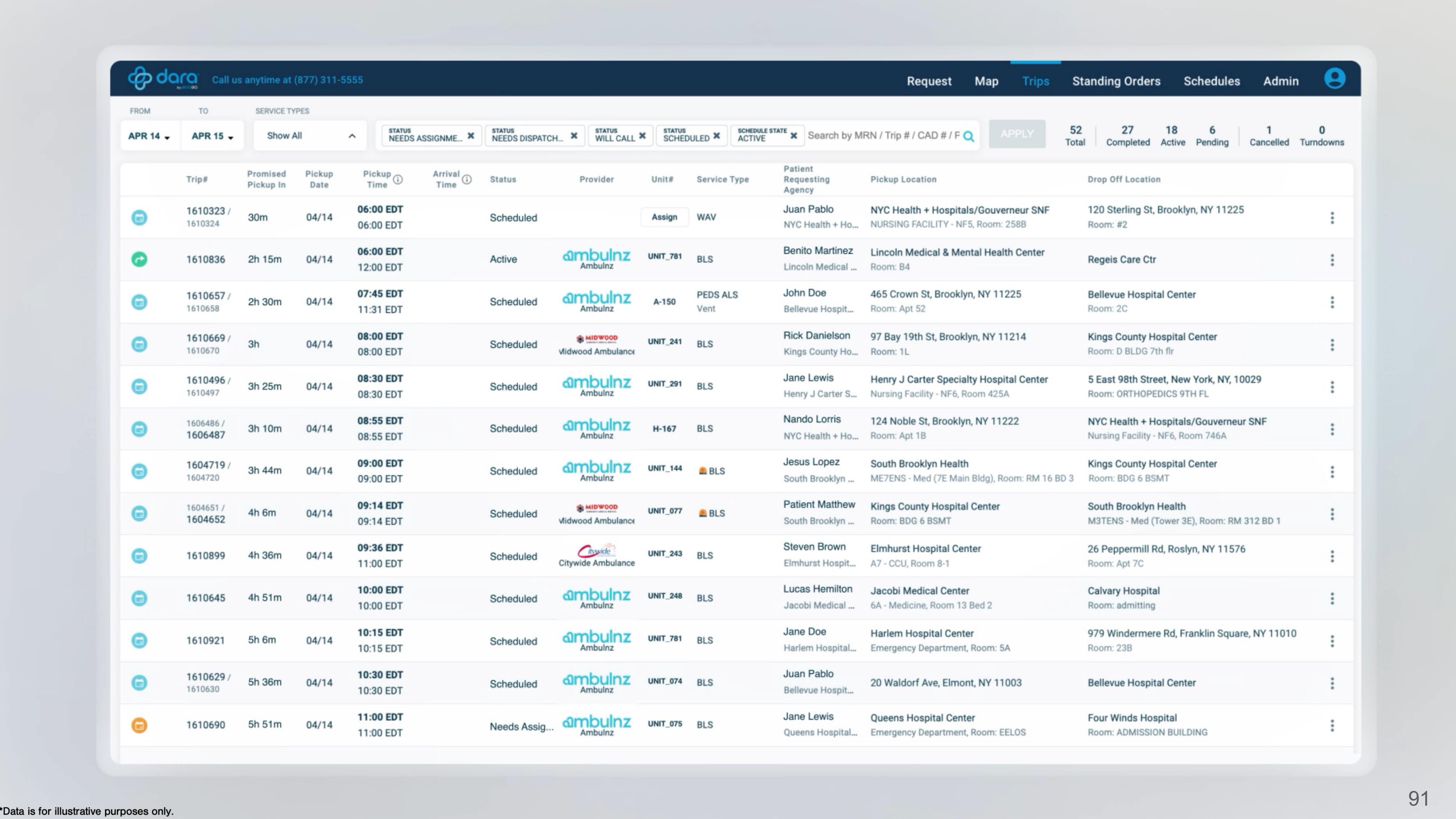Image resolution: width=1456 pixels, height=819 pixels.
Task: Click the orange status icon for trip 1610690
Action: point(139,725)
